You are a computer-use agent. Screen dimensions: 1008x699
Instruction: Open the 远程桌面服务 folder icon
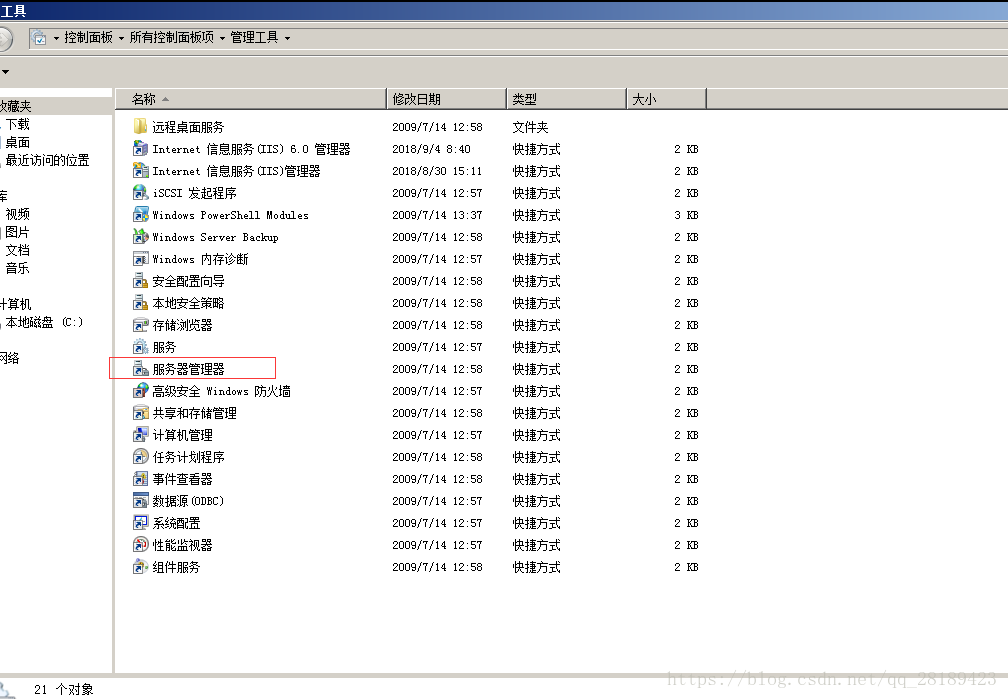[140, 127]
